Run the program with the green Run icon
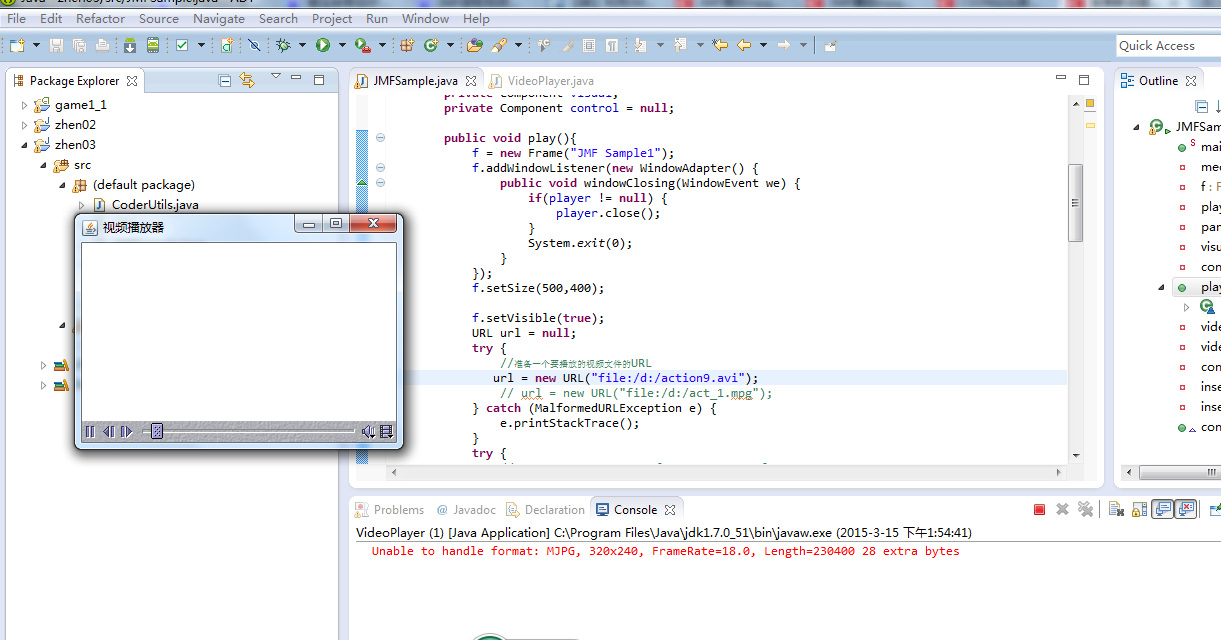 pos(323,45)
